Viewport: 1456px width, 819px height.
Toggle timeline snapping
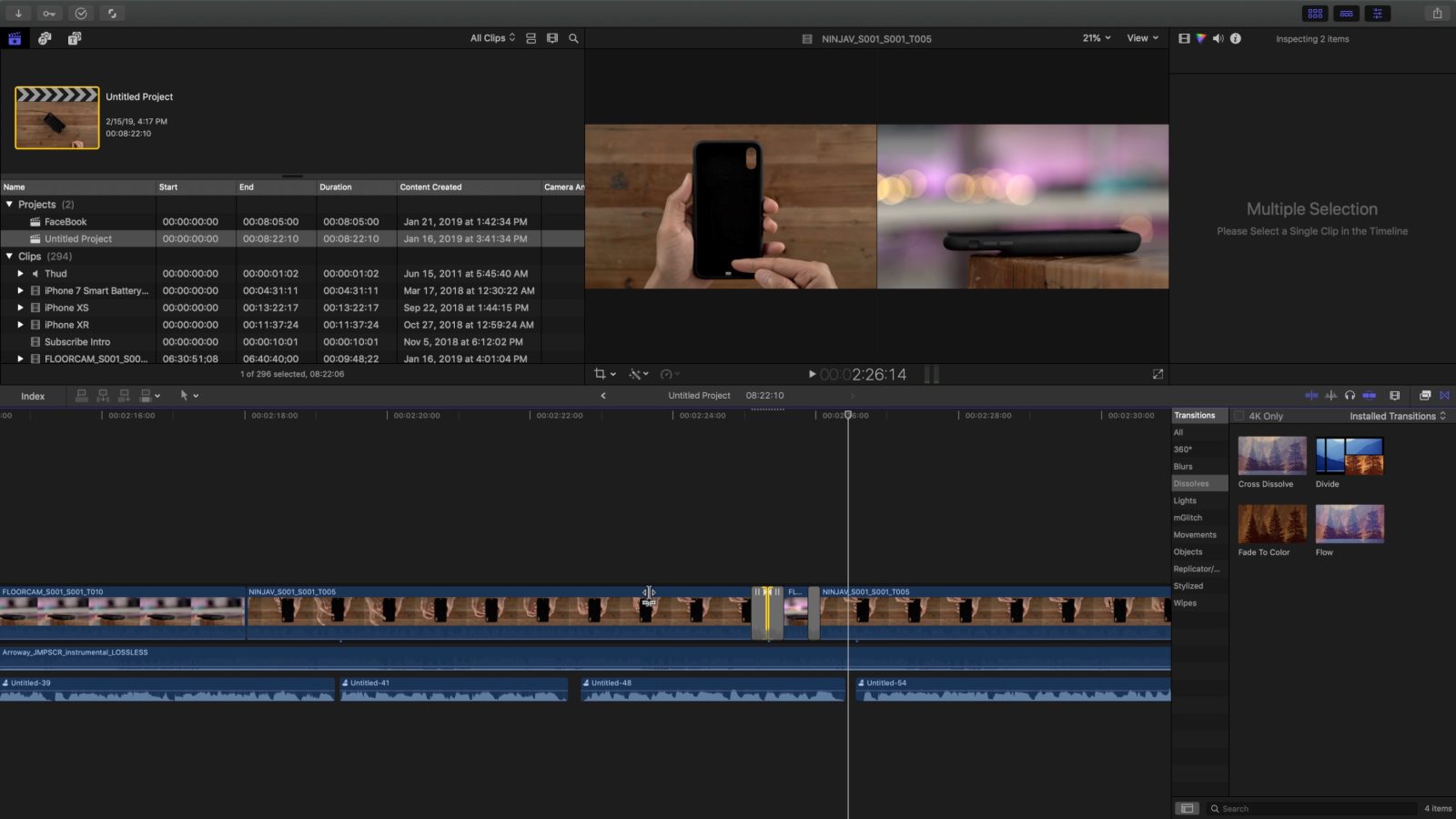tap(1369, 396)
